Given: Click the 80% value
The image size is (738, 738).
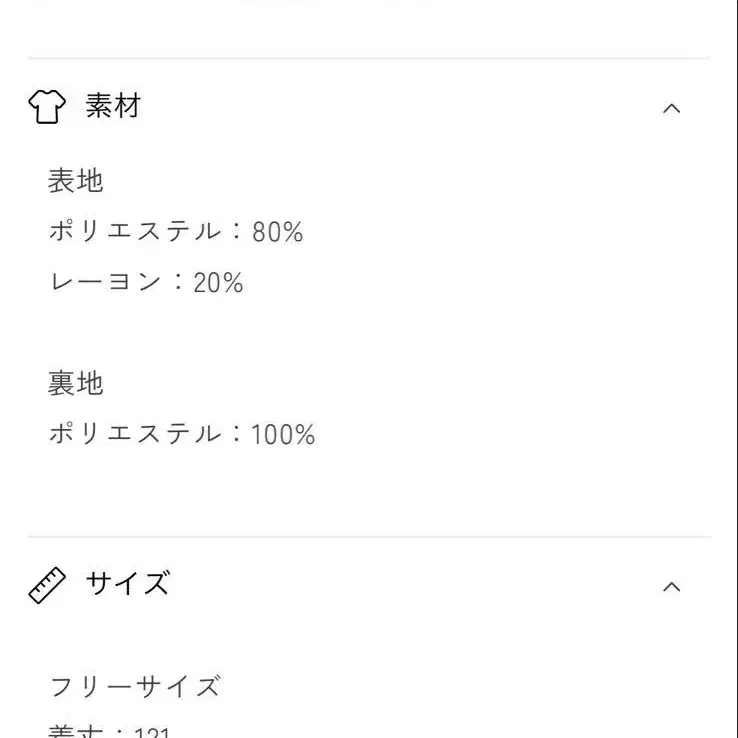Looking at the screenshot, I should click(278, 233).
